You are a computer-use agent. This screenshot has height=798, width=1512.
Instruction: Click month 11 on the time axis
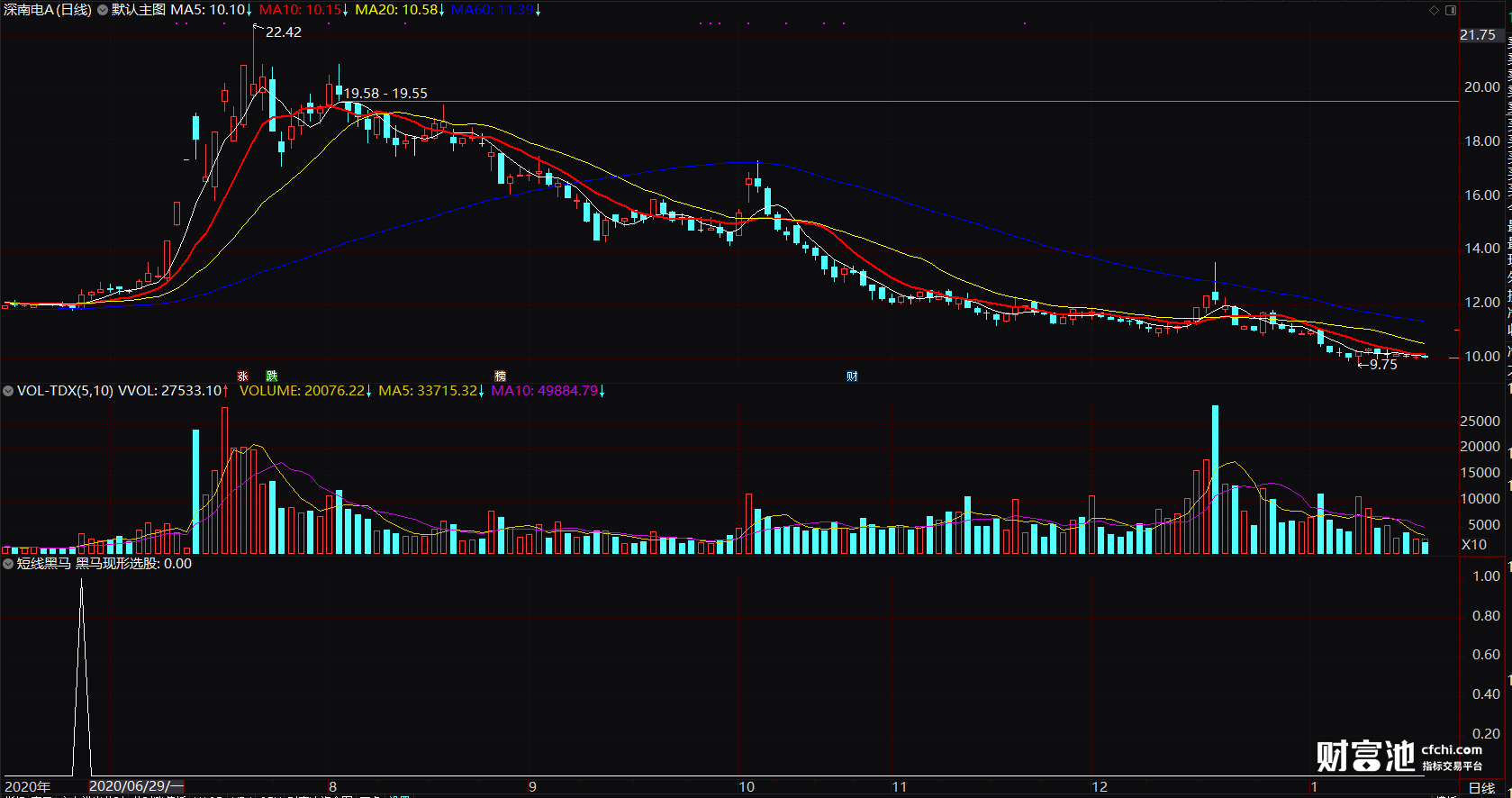[x=899, y=786]
